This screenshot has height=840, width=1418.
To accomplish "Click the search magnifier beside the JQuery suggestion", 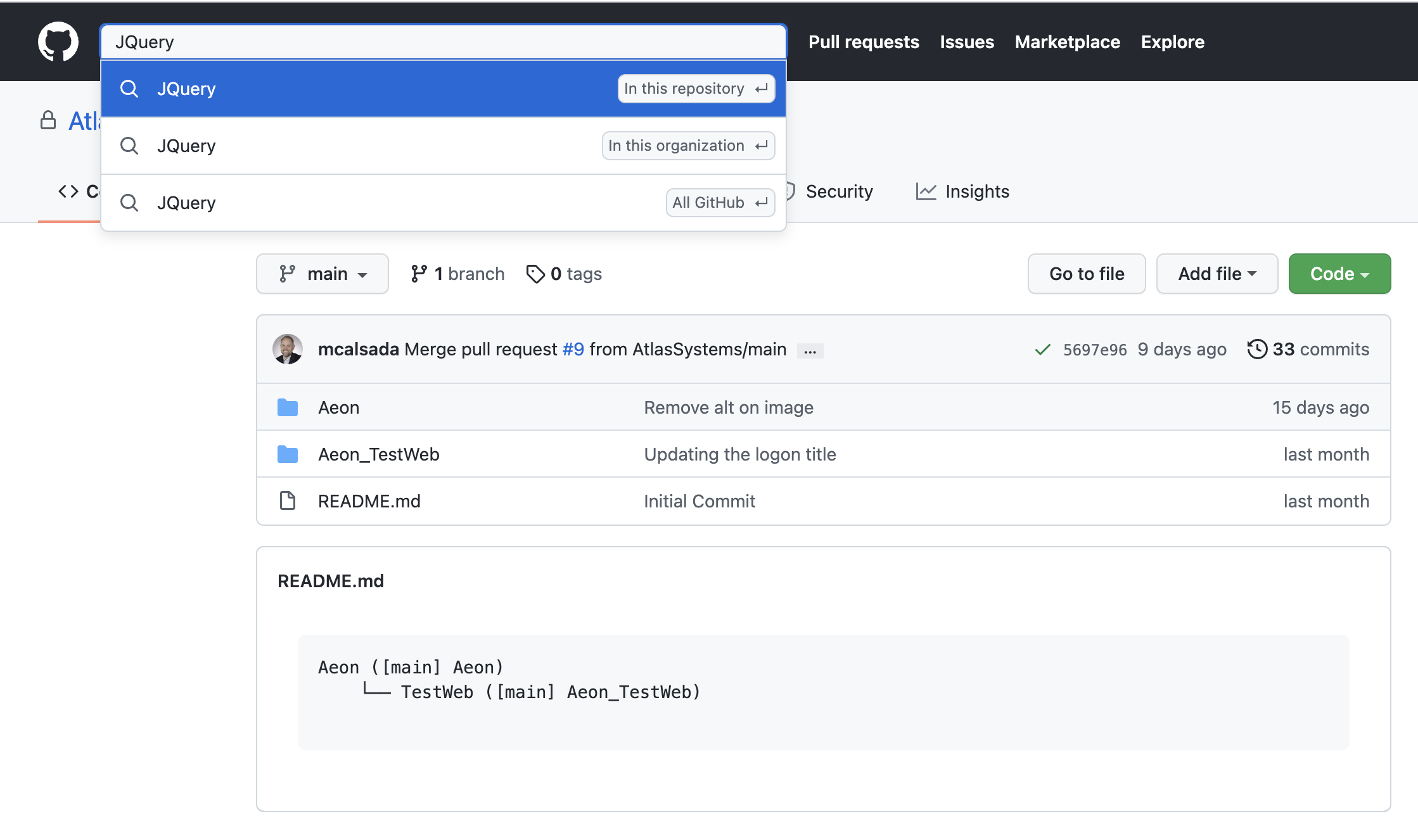I will click(129, 89).
